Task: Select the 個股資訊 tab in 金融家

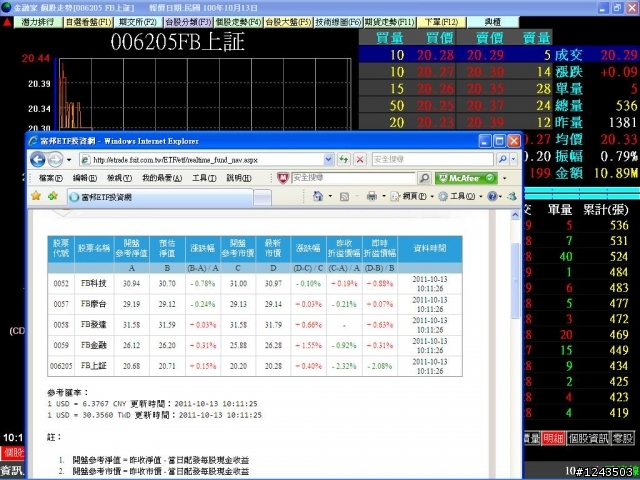Action: [x=588, y=438]
